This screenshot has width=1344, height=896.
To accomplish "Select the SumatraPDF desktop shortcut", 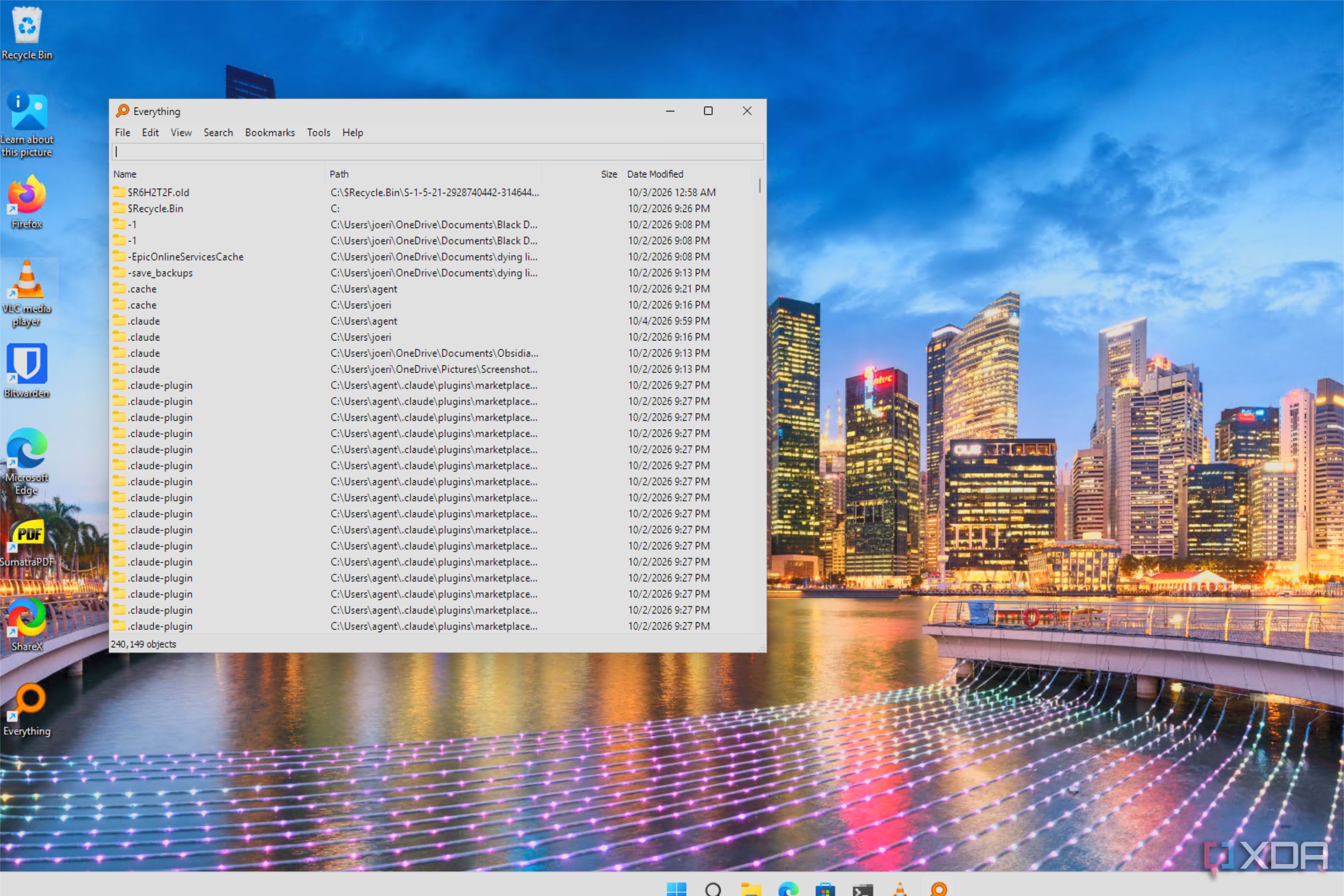I will pos(27,543).
